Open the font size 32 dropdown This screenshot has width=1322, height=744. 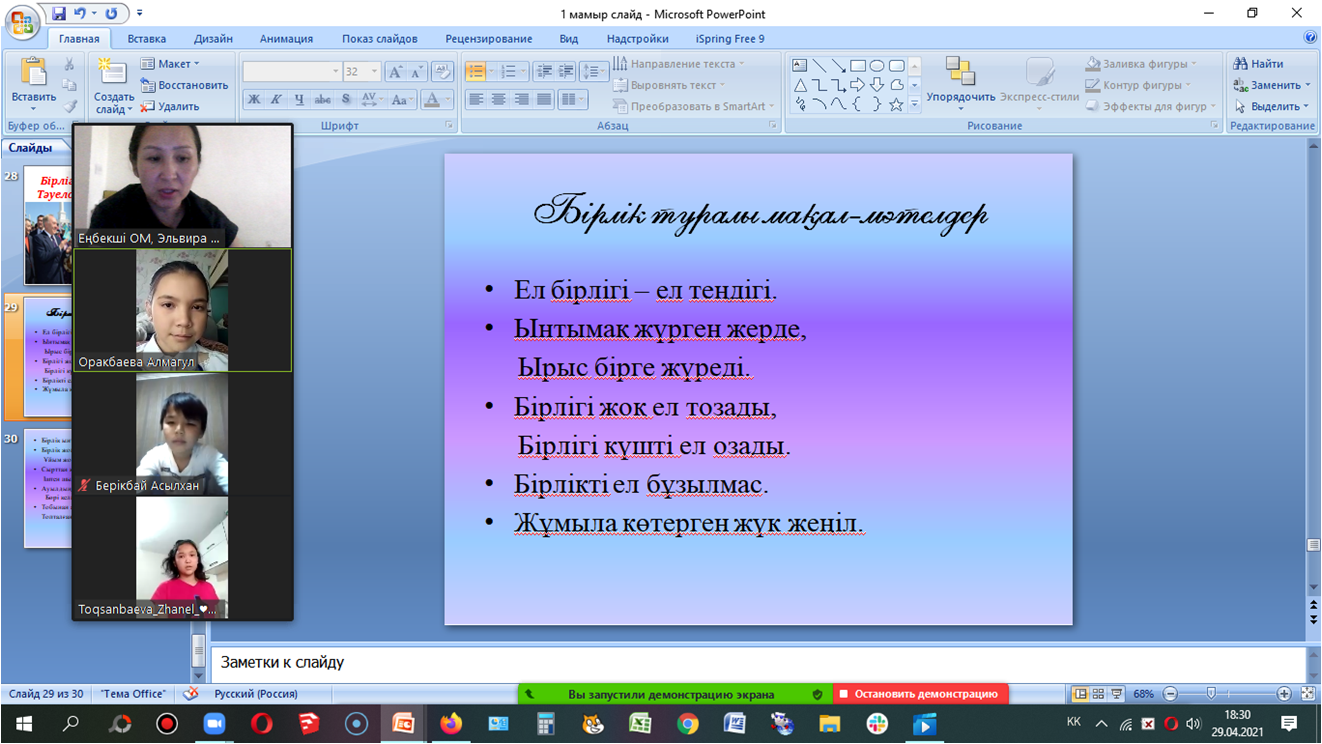[x=375, y=72]
